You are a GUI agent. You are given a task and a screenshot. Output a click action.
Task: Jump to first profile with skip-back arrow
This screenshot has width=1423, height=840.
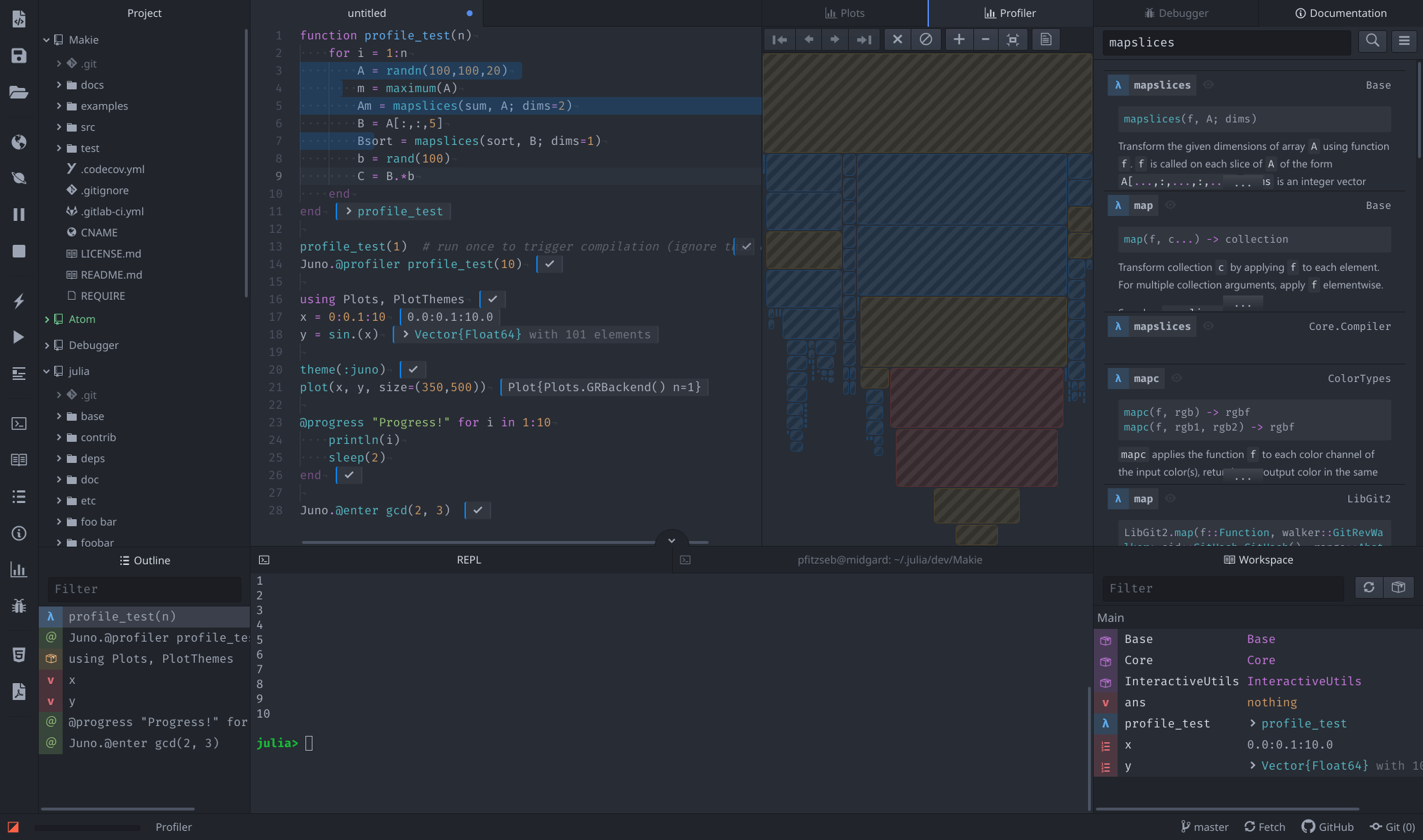pyautogui.click(x=780, y=39)
